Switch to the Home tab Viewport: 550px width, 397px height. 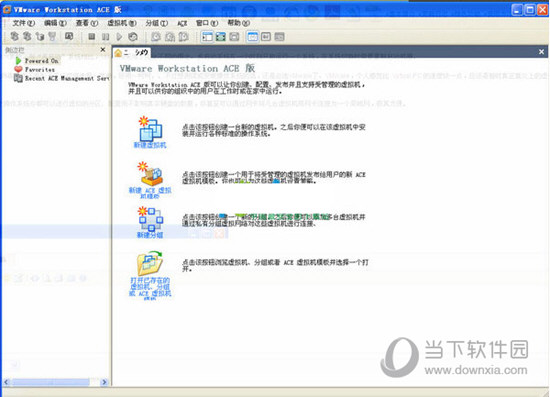point(132,53)
